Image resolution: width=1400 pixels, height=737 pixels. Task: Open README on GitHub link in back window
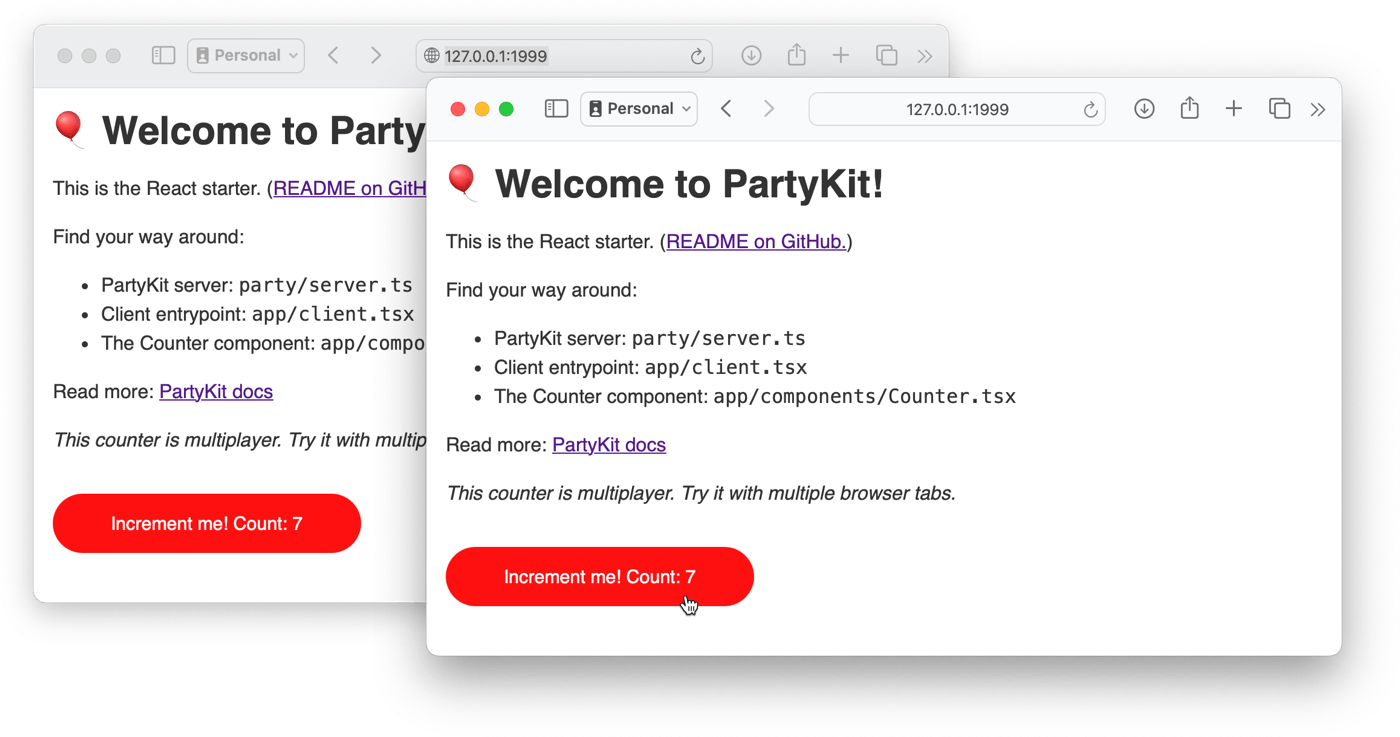pyautogui.click(x=350, y=189)
